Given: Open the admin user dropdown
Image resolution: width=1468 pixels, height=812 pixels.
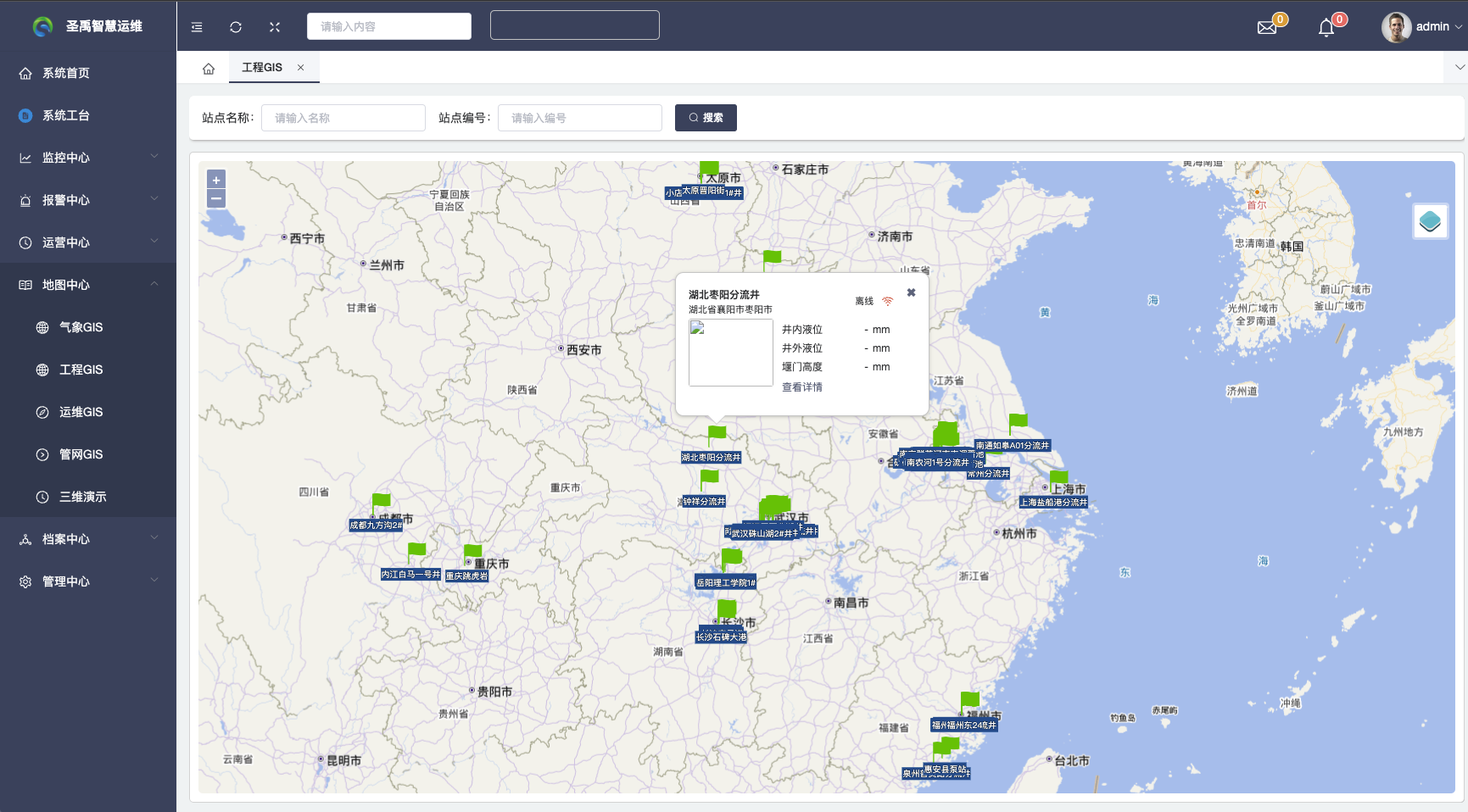Looking at the screenshot, I should 1422,27.
